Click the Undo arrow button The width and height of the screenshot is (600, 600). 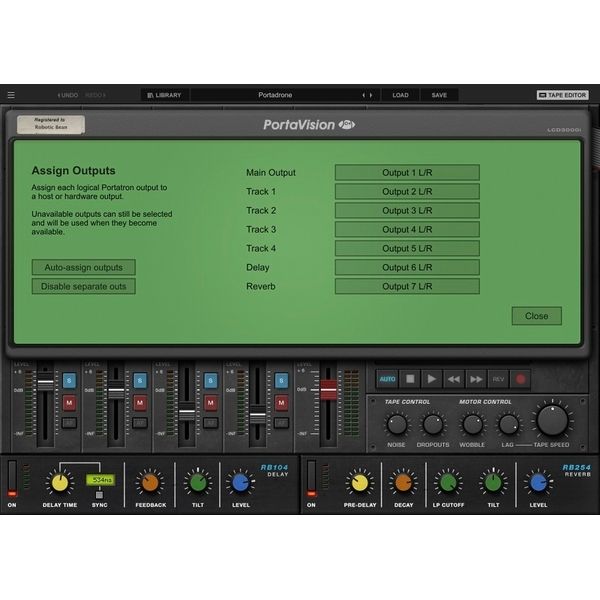coord(68,95)
